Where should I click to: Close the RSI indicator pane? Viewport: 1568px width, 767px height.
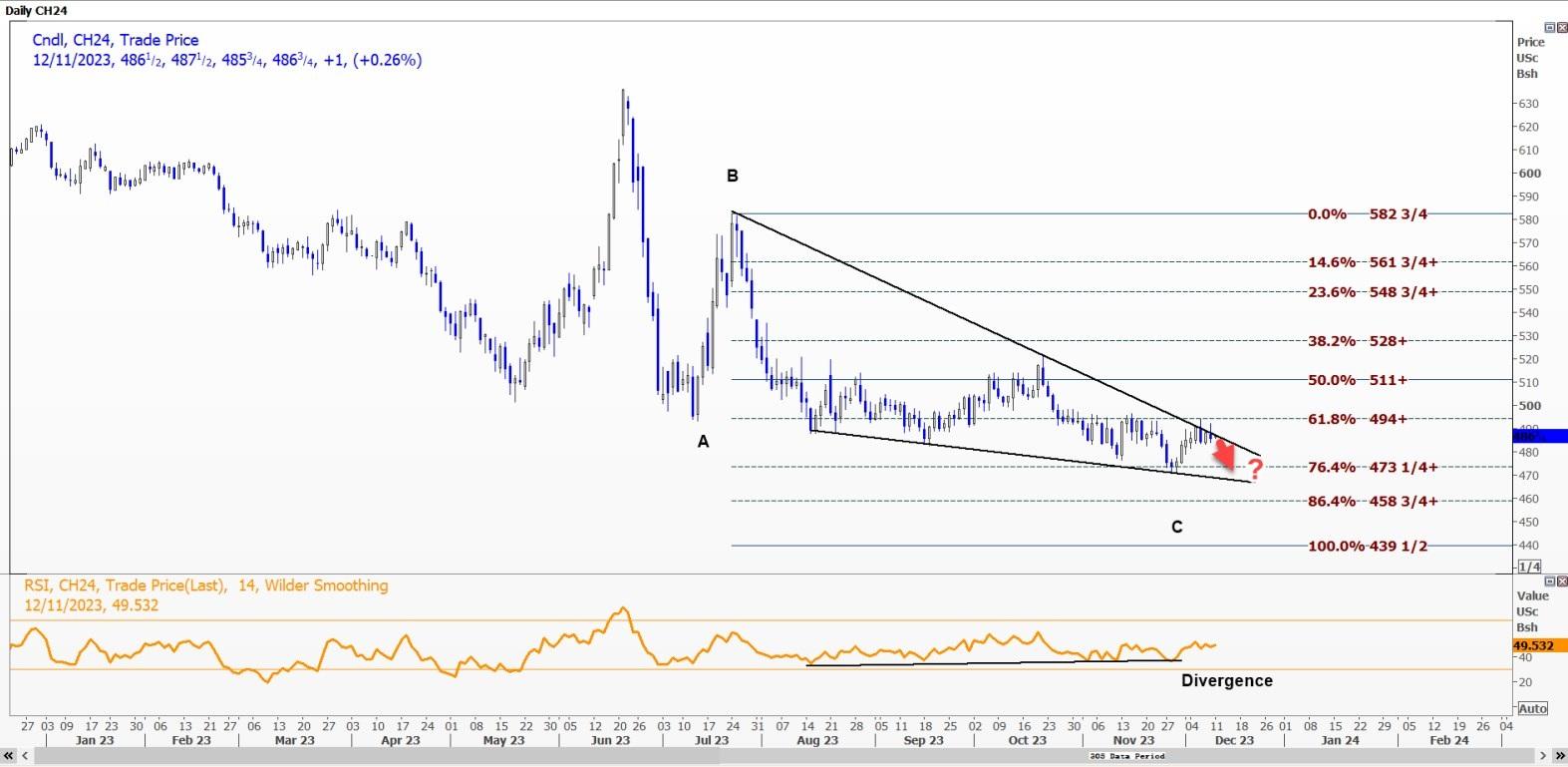click(1560, 580)
